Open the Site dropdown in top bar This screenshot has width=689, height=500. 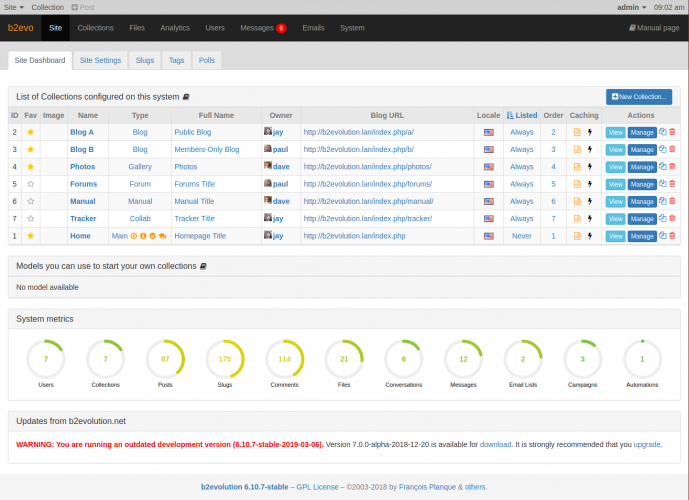12,7
